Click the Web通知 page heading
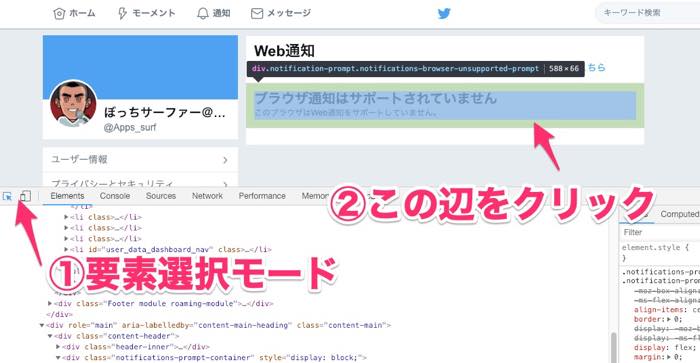 284,51
